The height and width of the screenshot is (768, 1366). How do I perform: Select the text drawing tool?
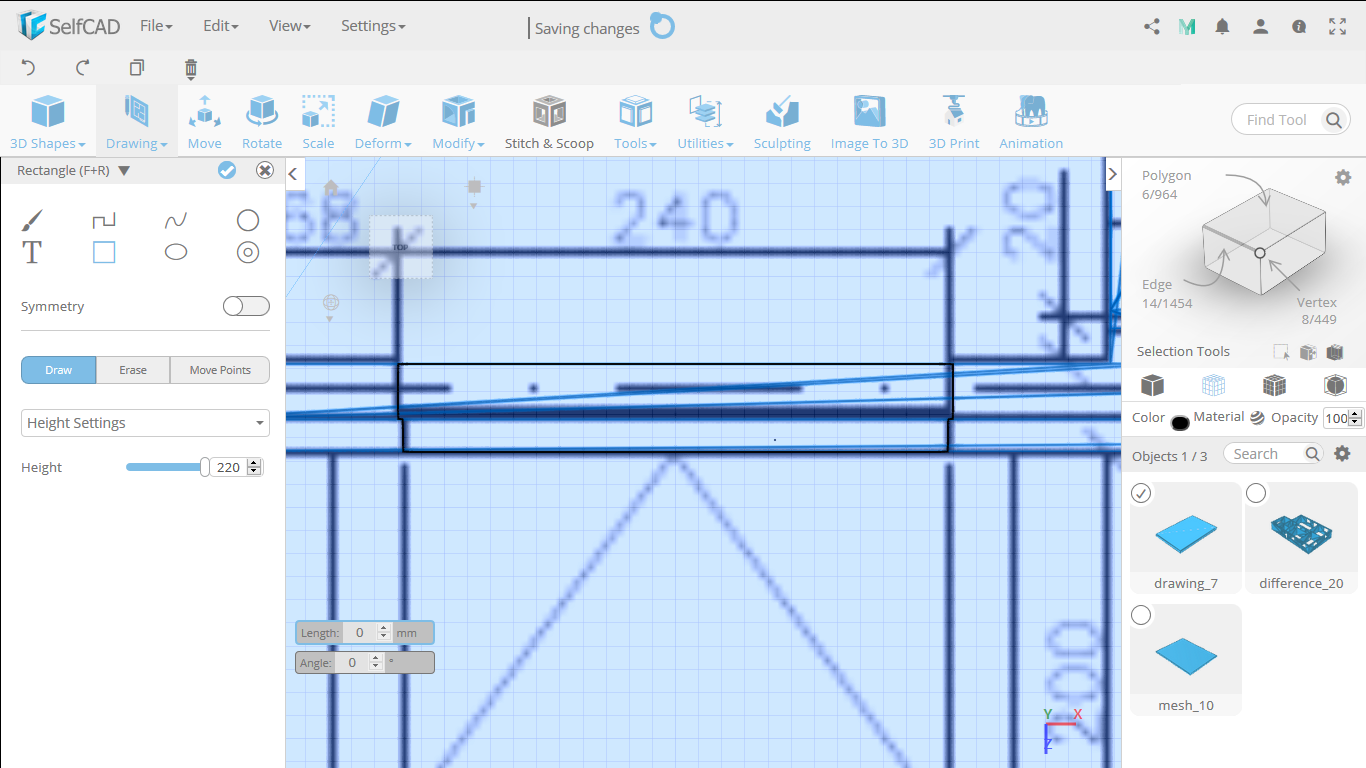pos(32,252)
